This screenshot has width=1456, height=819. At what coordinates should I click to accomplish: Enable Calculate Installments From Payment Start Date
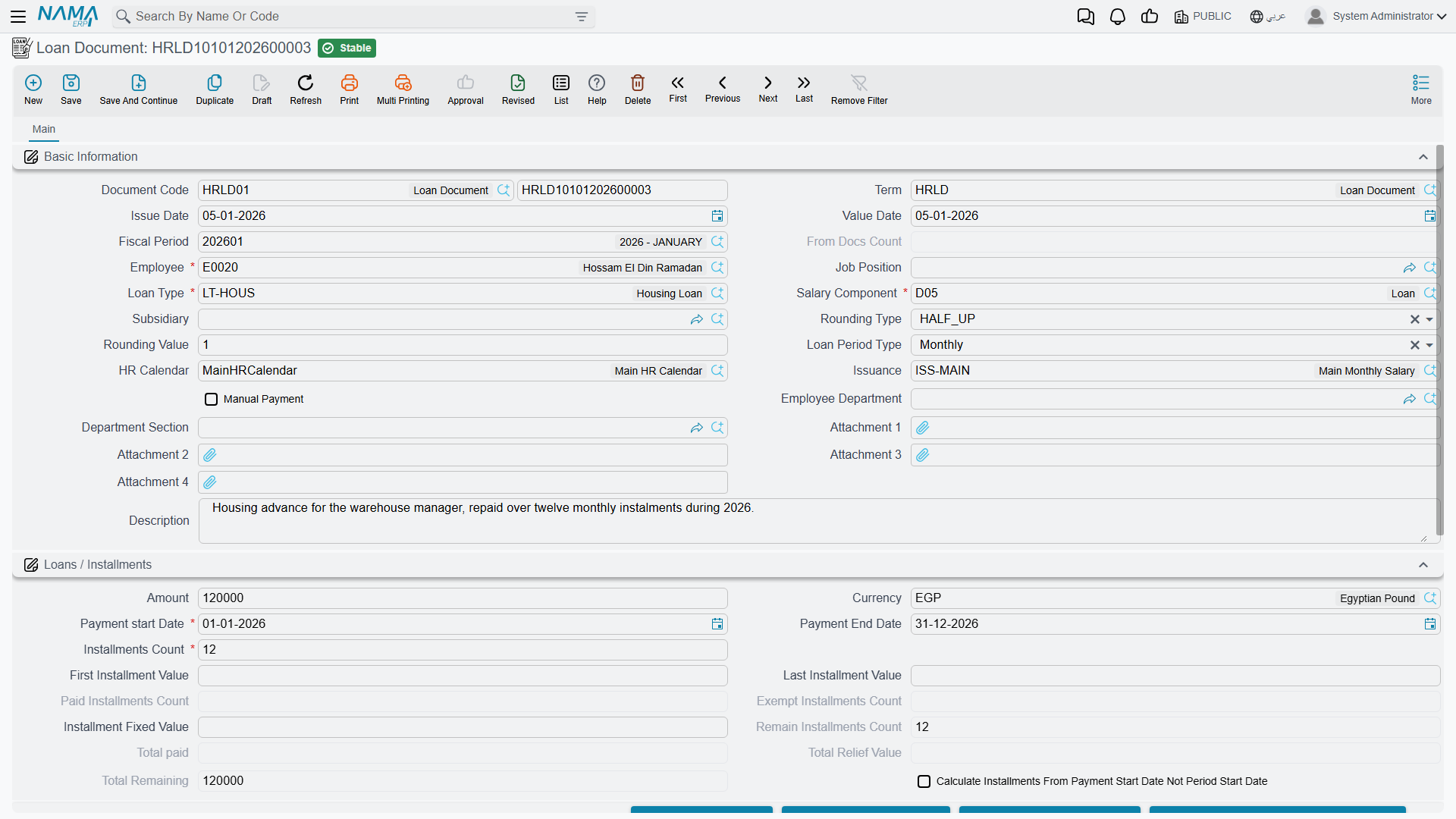pos(924,781)
